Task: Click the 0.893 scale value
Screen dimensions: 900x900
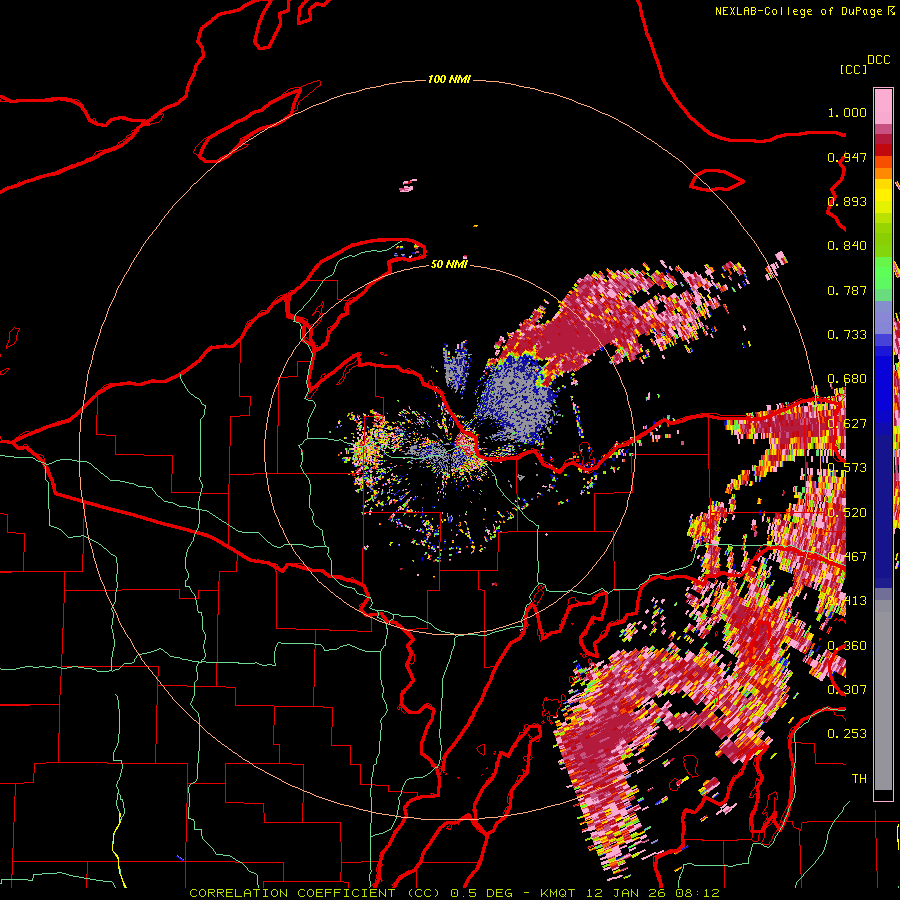Action: [847, 201]
